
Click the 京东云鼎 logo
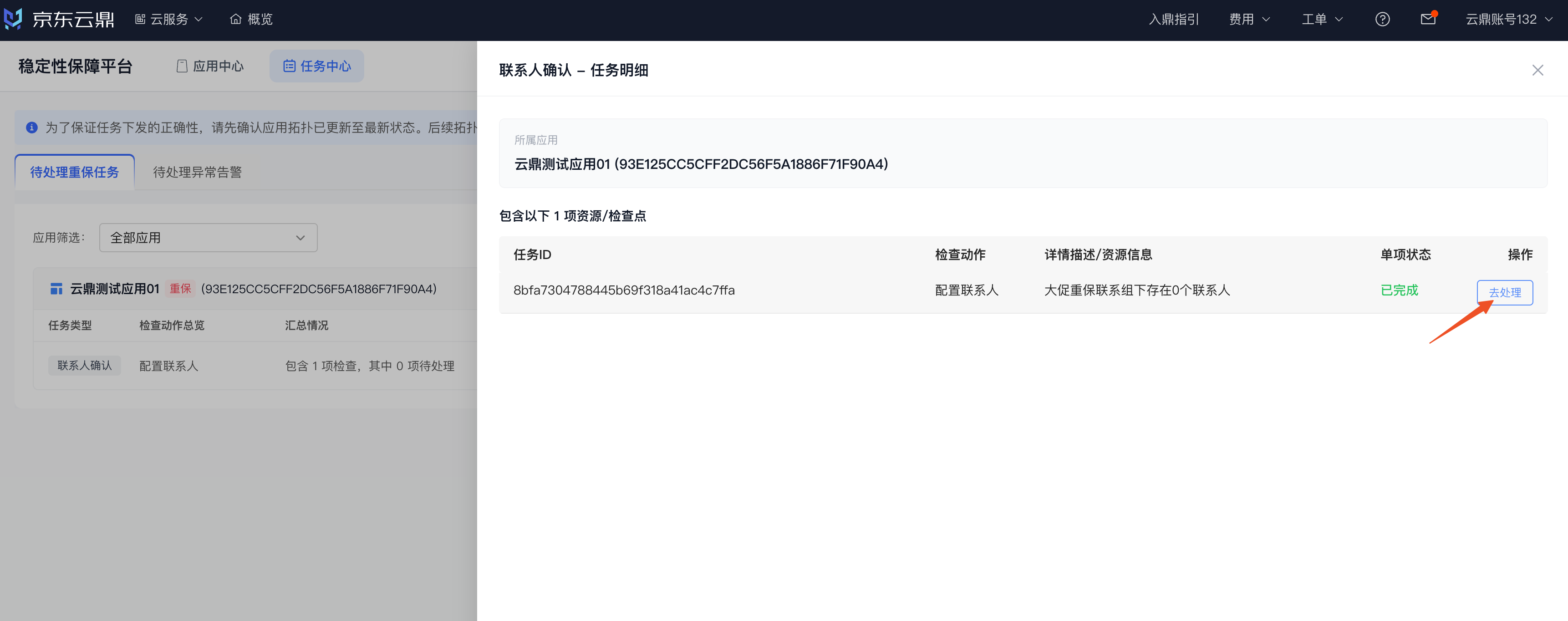59,20
